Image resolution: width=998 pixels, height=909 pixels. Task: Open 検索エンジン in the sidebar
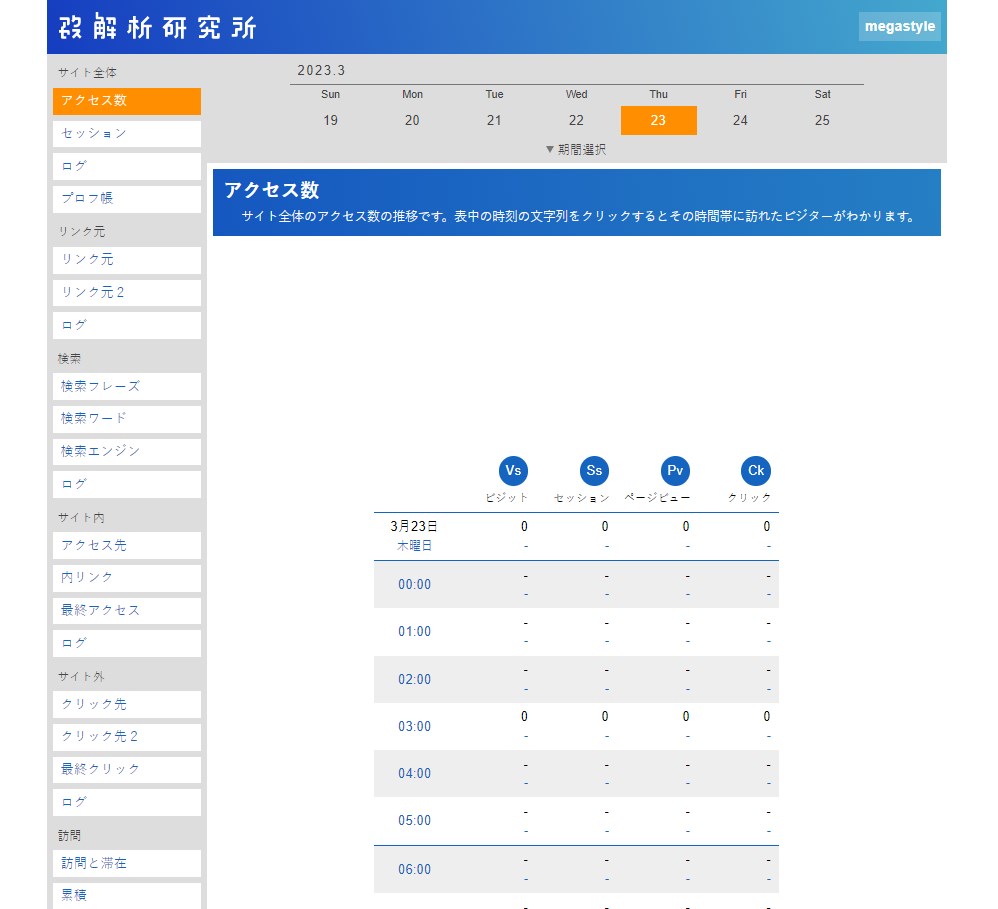tap(127, 451)
